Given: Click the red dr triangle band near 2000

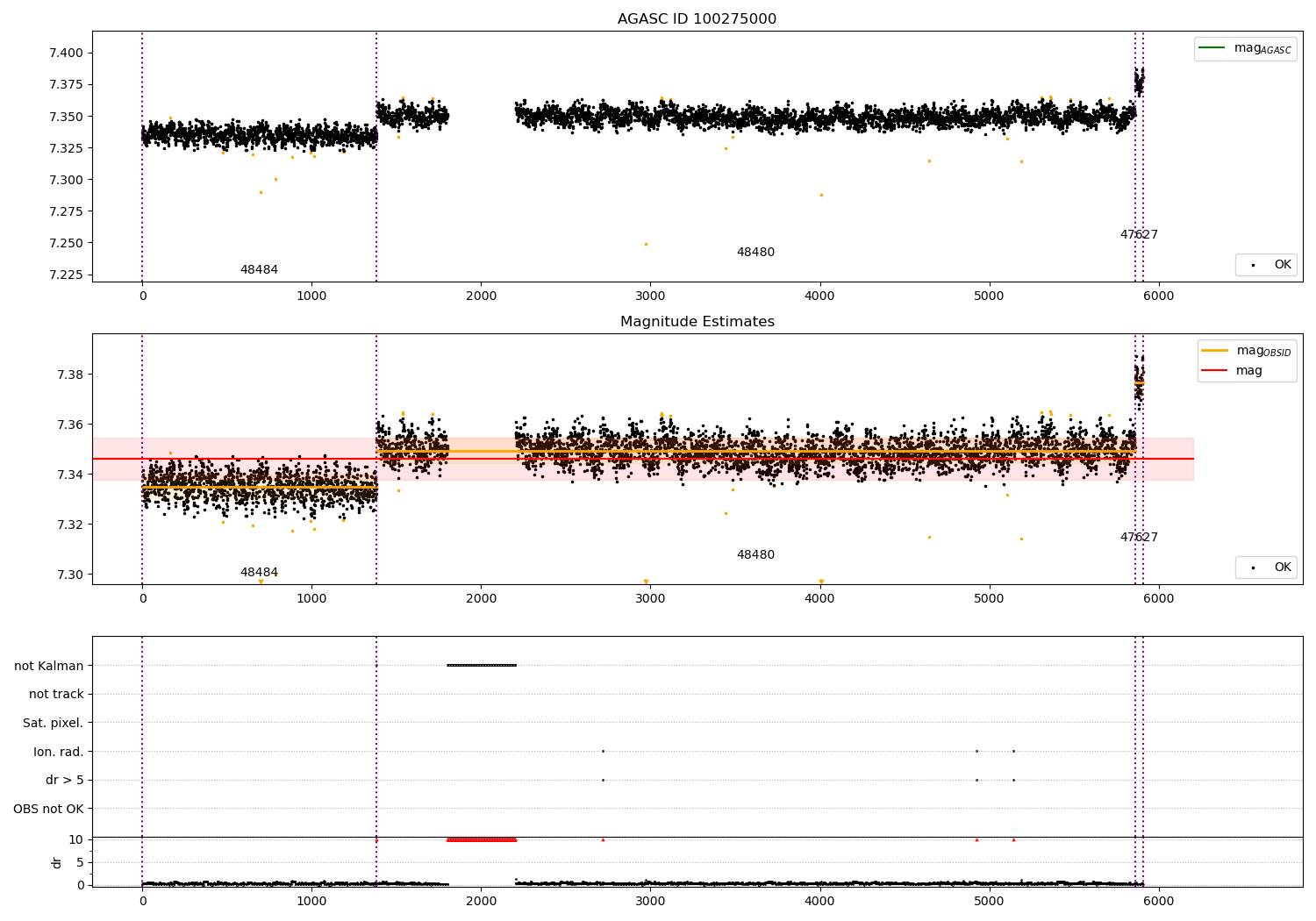Looking at the screenshot, I should click(x=482, y=839).
